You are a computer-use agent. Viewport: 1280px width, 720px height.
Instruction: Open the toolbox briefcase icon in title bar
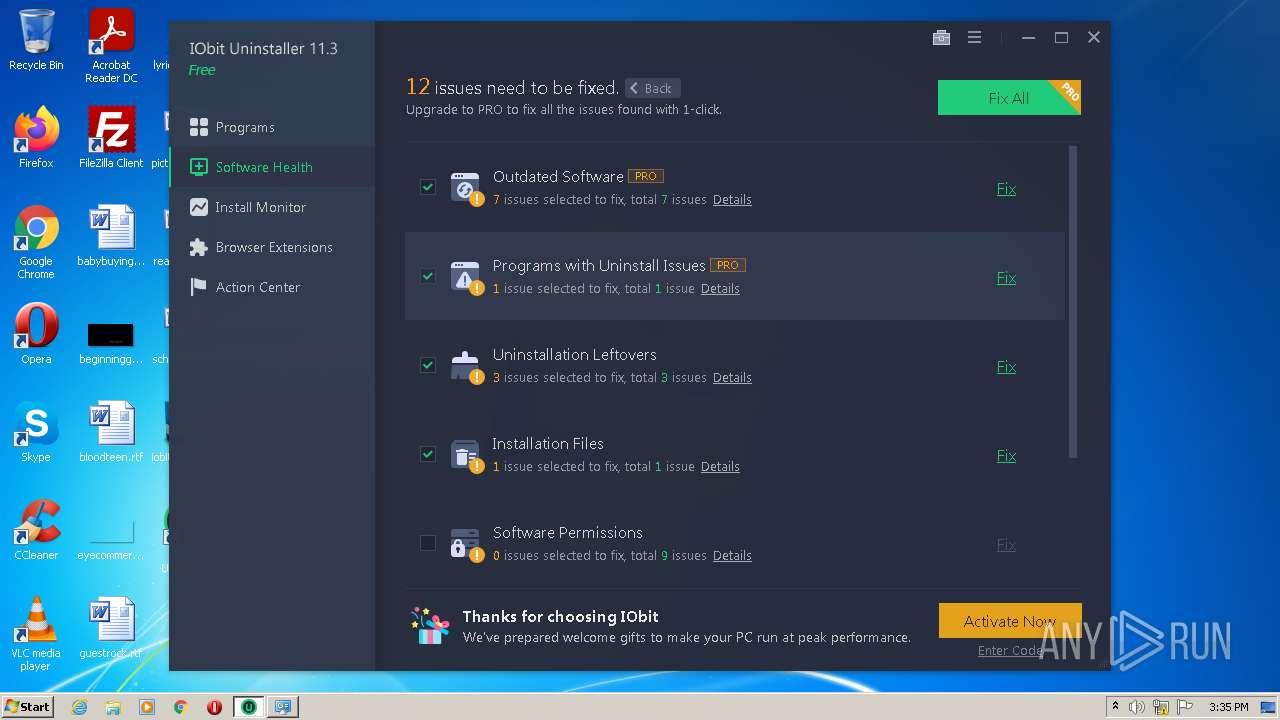click(941, 38)
